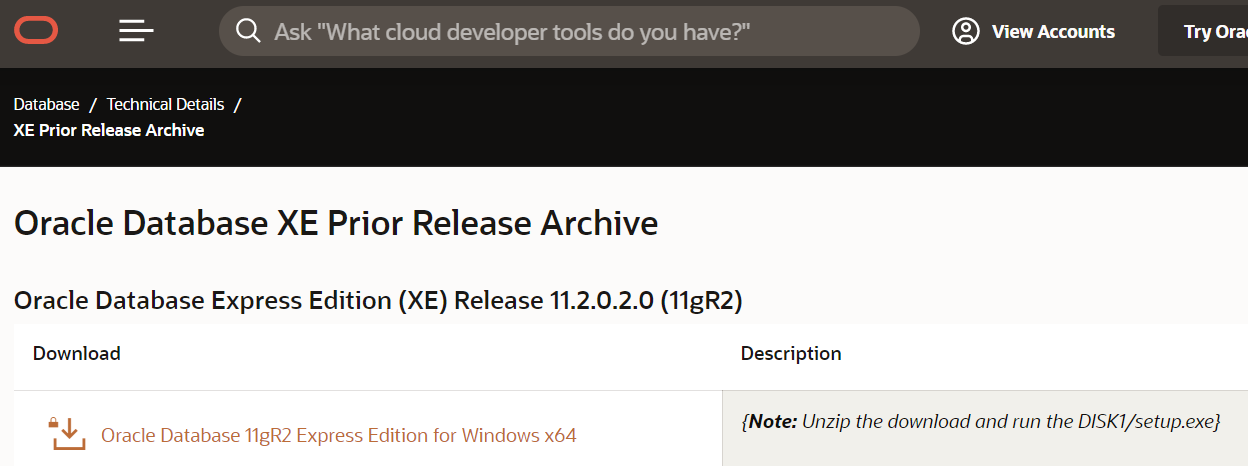This screenshot has height=466, width=1248.
Task: Click the Oracle Database XE Prior Release Archive title
Action: (336, 222)
